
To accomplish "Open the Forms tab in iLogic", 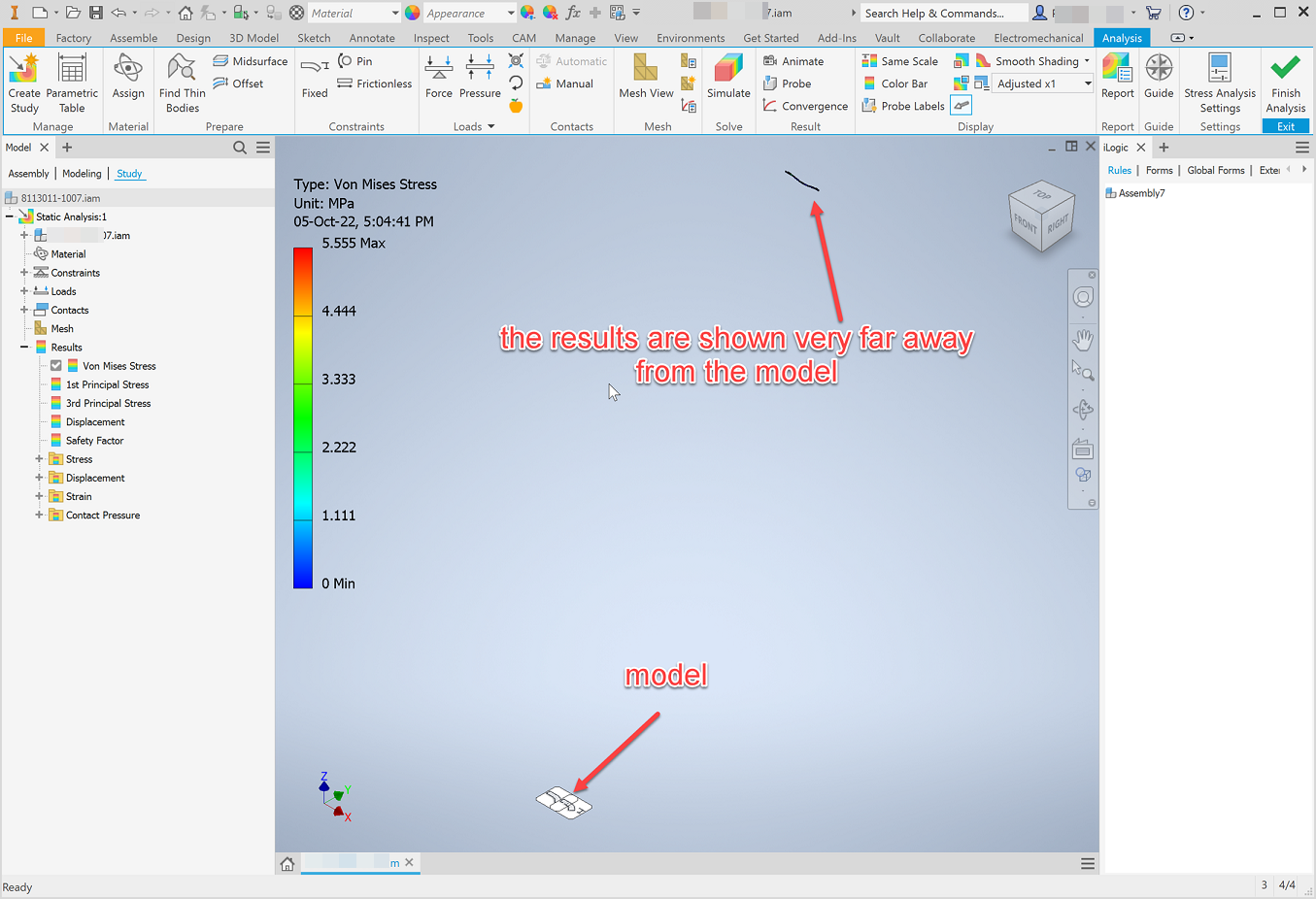I will 1159,170.
